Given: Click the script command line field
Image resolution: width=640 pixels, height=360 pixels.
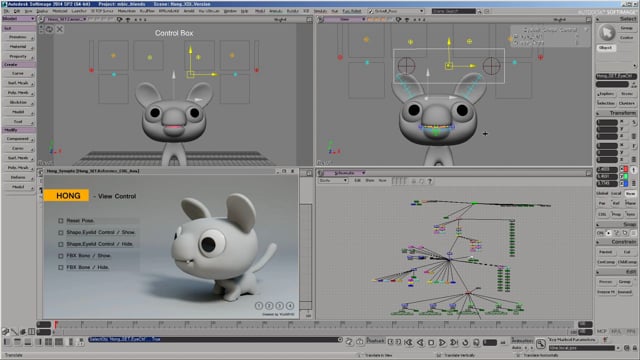Looking at the screenshot, I should (x=212, y=340).
